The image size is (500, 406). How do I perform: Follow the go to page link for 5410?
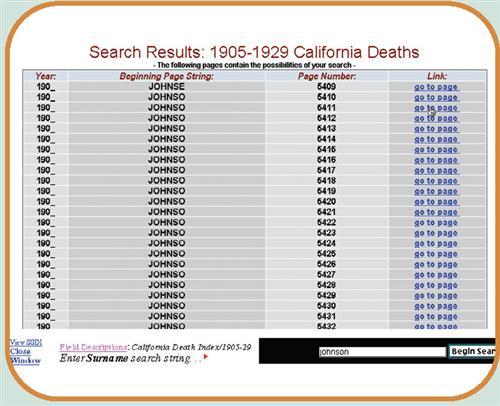pyautogui.click(x=436, y=97)
